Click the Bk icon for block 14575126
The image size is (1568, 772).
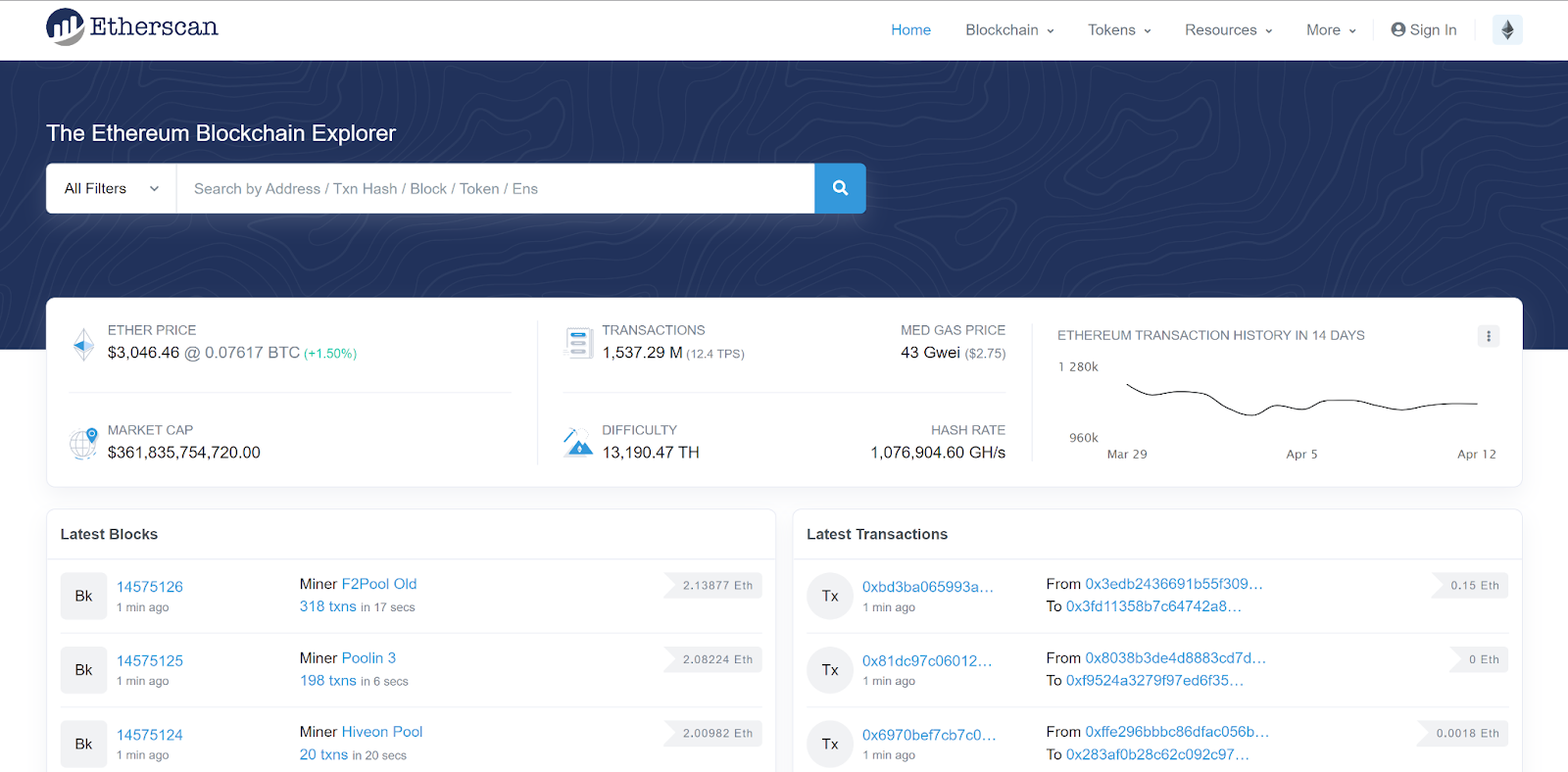pos(83,596)
